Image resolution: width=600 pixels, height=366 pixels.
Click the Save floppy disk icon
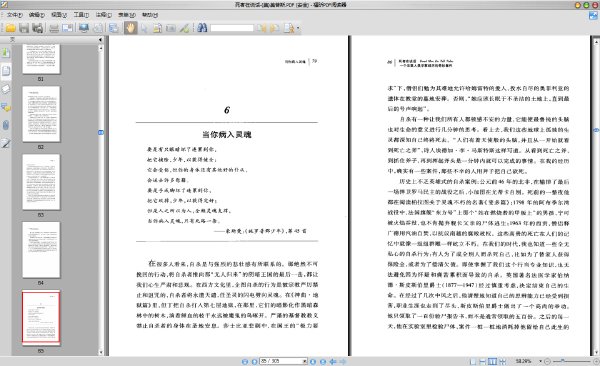pyautogui.click(x=24, y=28)
